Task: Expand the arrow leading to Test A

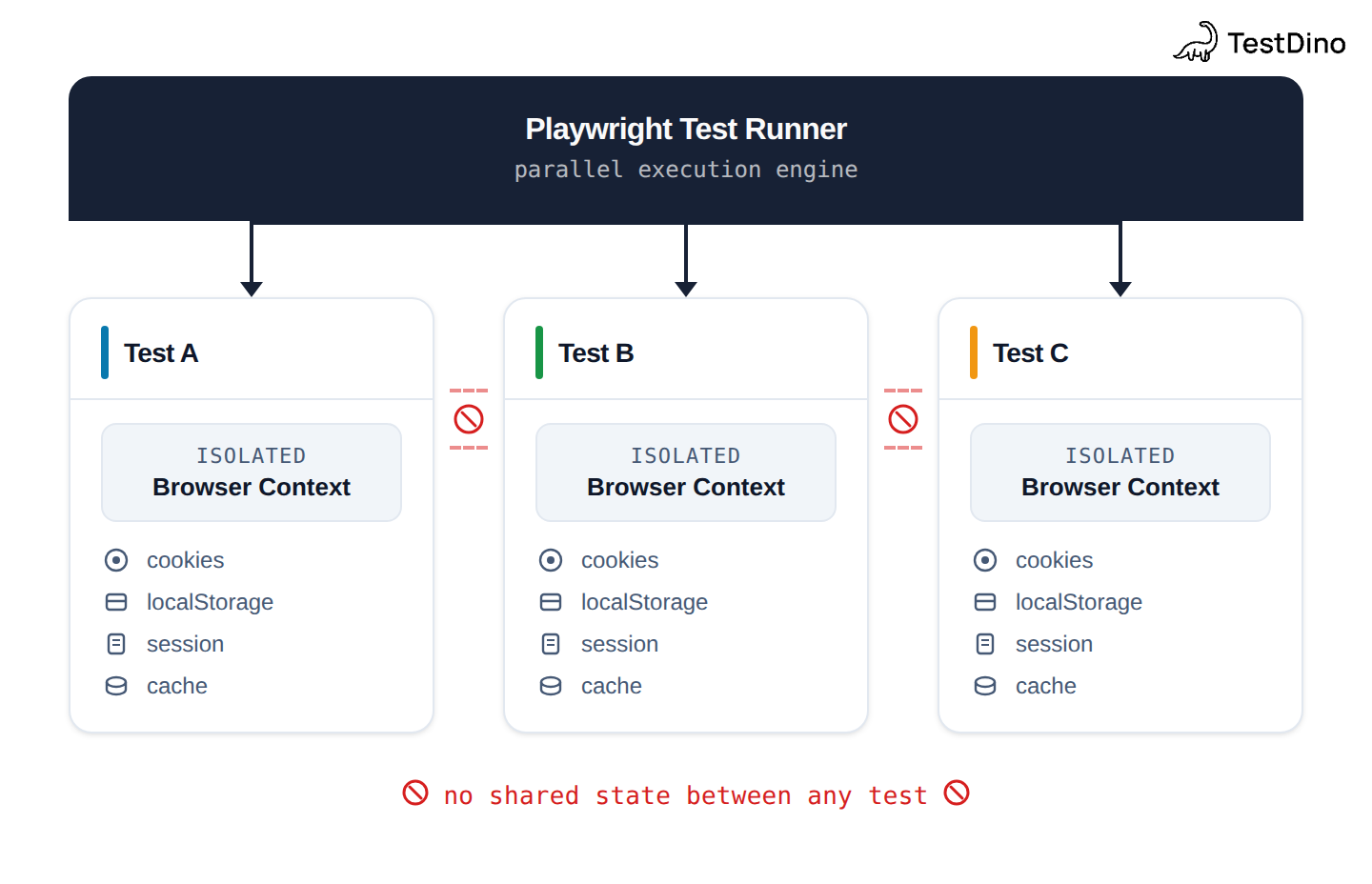Action: click(252, 257)
